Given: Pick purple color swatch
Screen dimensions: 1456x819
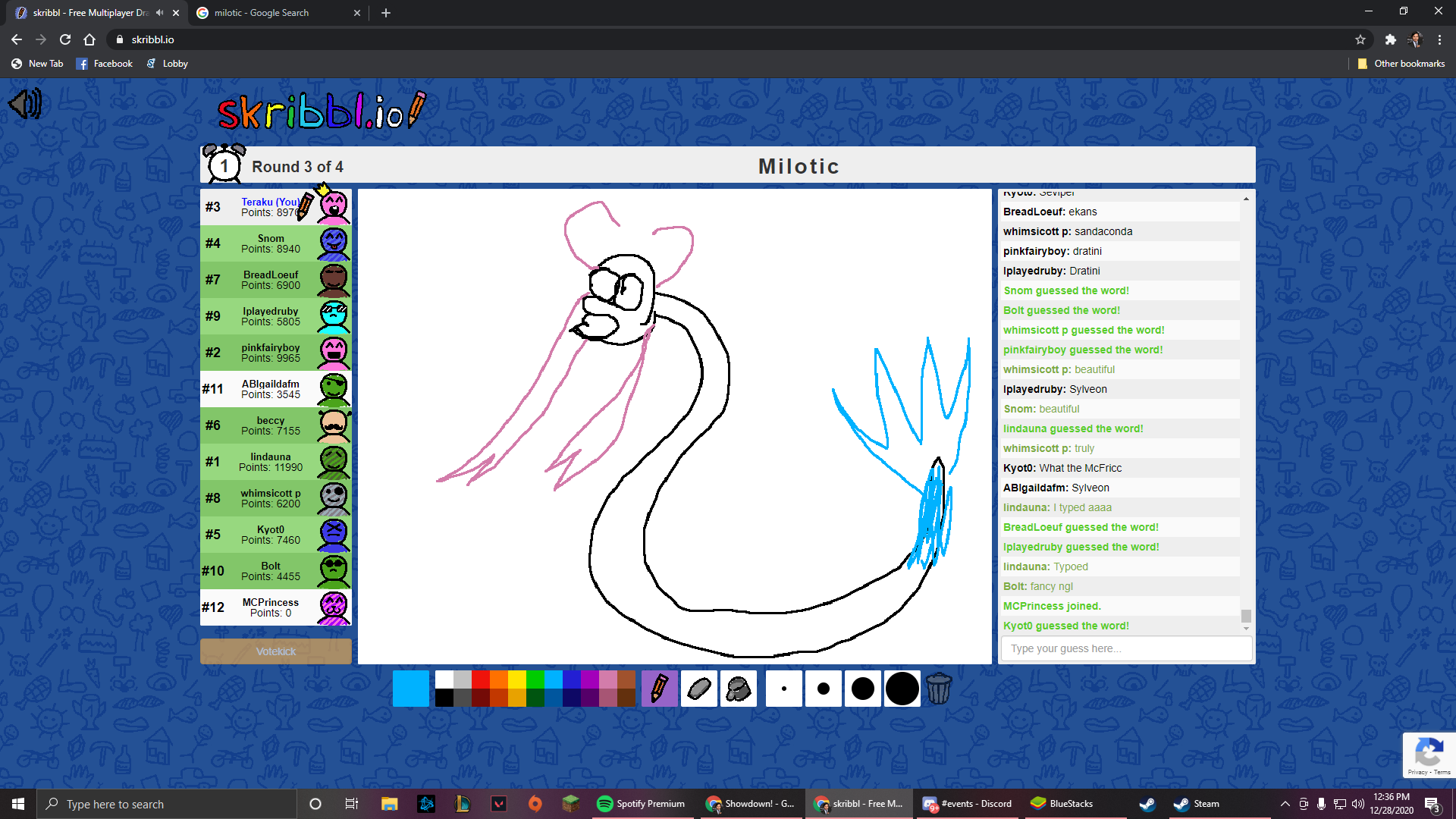Looking at the screenshot, I should [x=590, y=679].
